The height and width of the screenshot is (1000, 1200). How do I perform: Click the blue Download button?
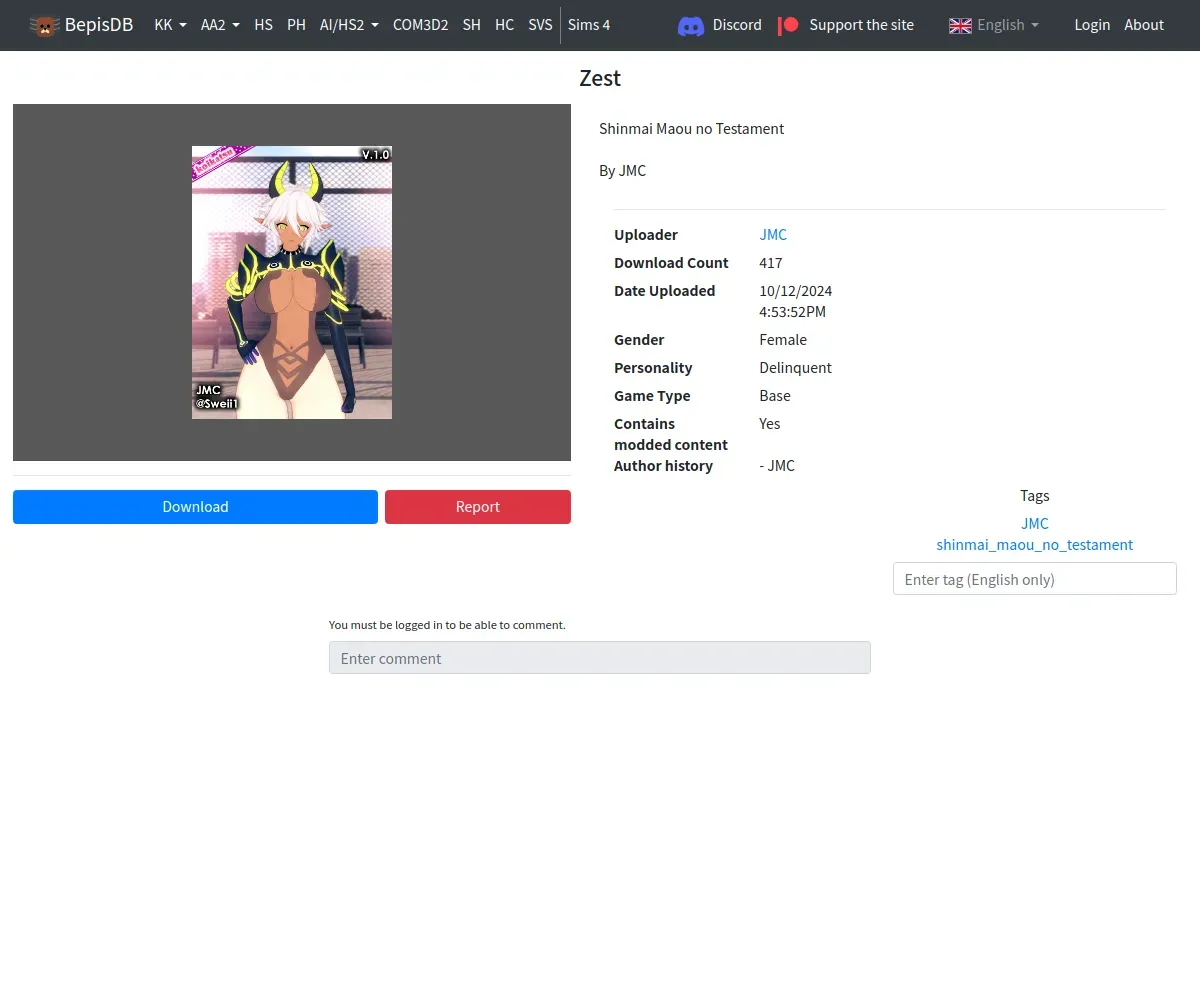(x=195, y=507)
